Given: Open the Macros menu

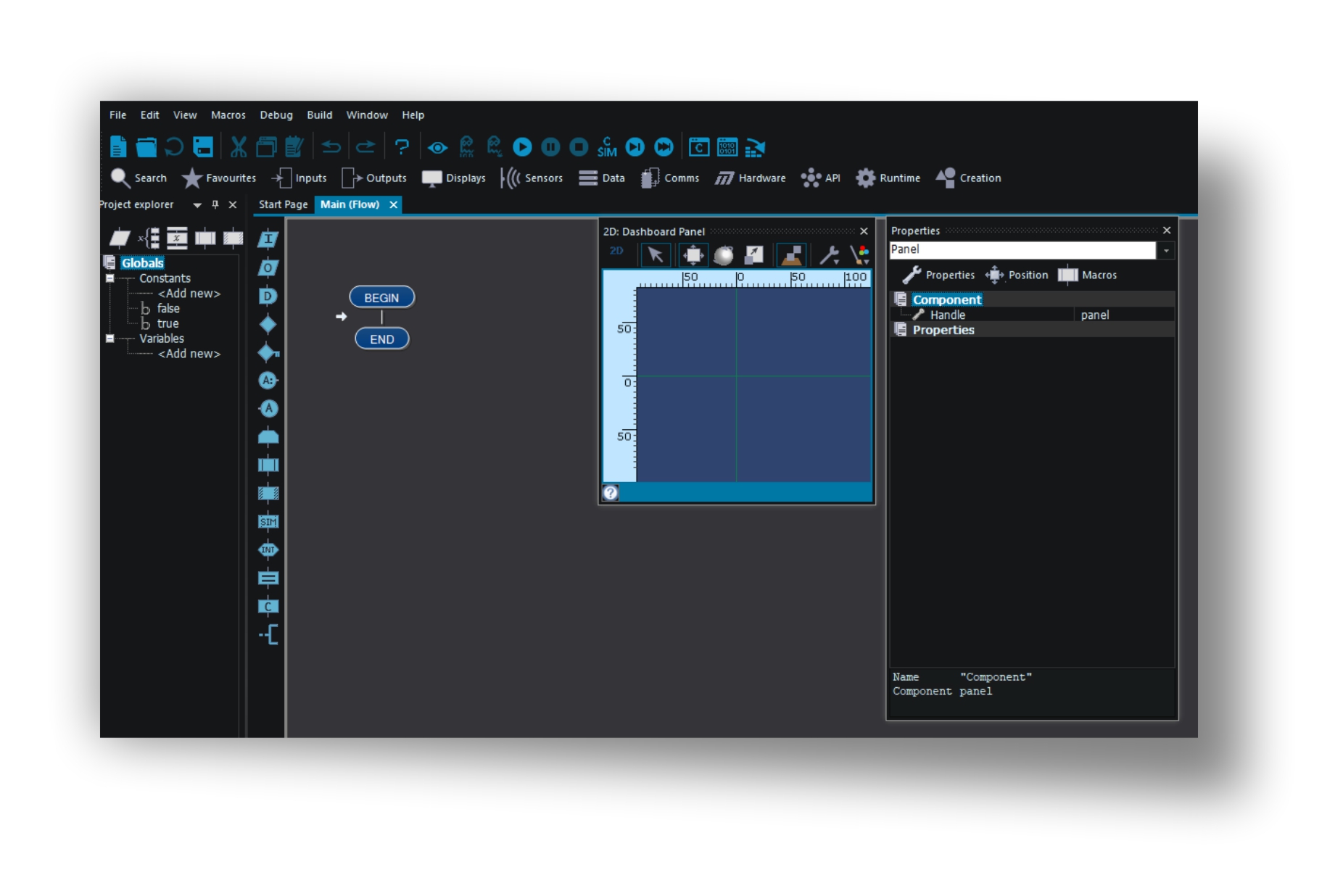Looking at the screenshot, I should [x=228, y=115].
